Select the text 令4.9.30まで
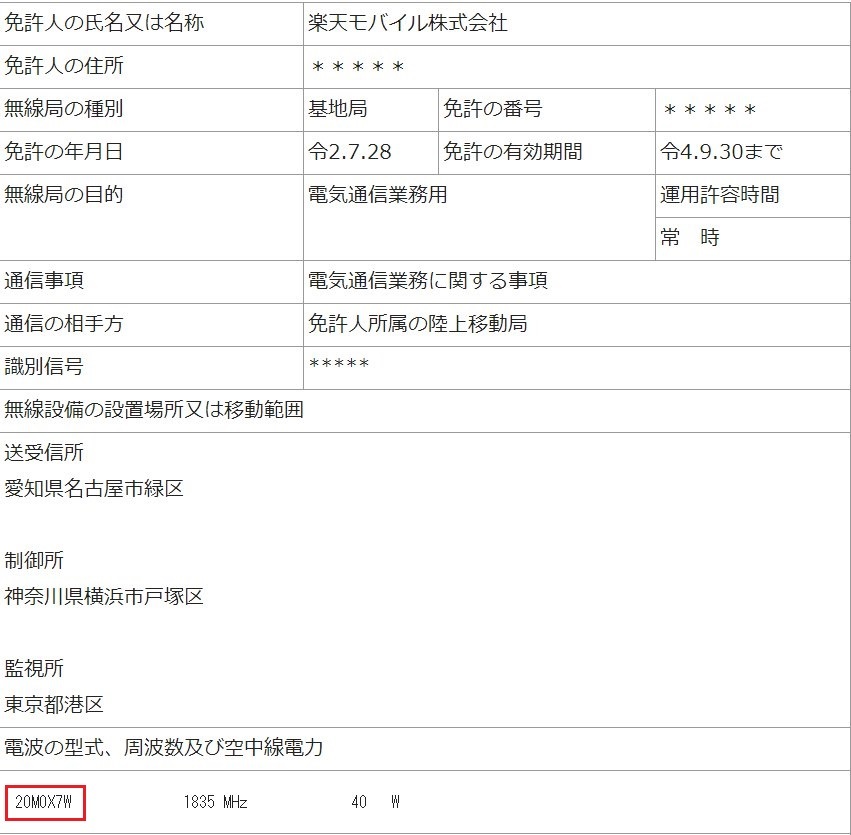Image resolution: width=851 pixels, height=835 pixels. click(721, 151)
